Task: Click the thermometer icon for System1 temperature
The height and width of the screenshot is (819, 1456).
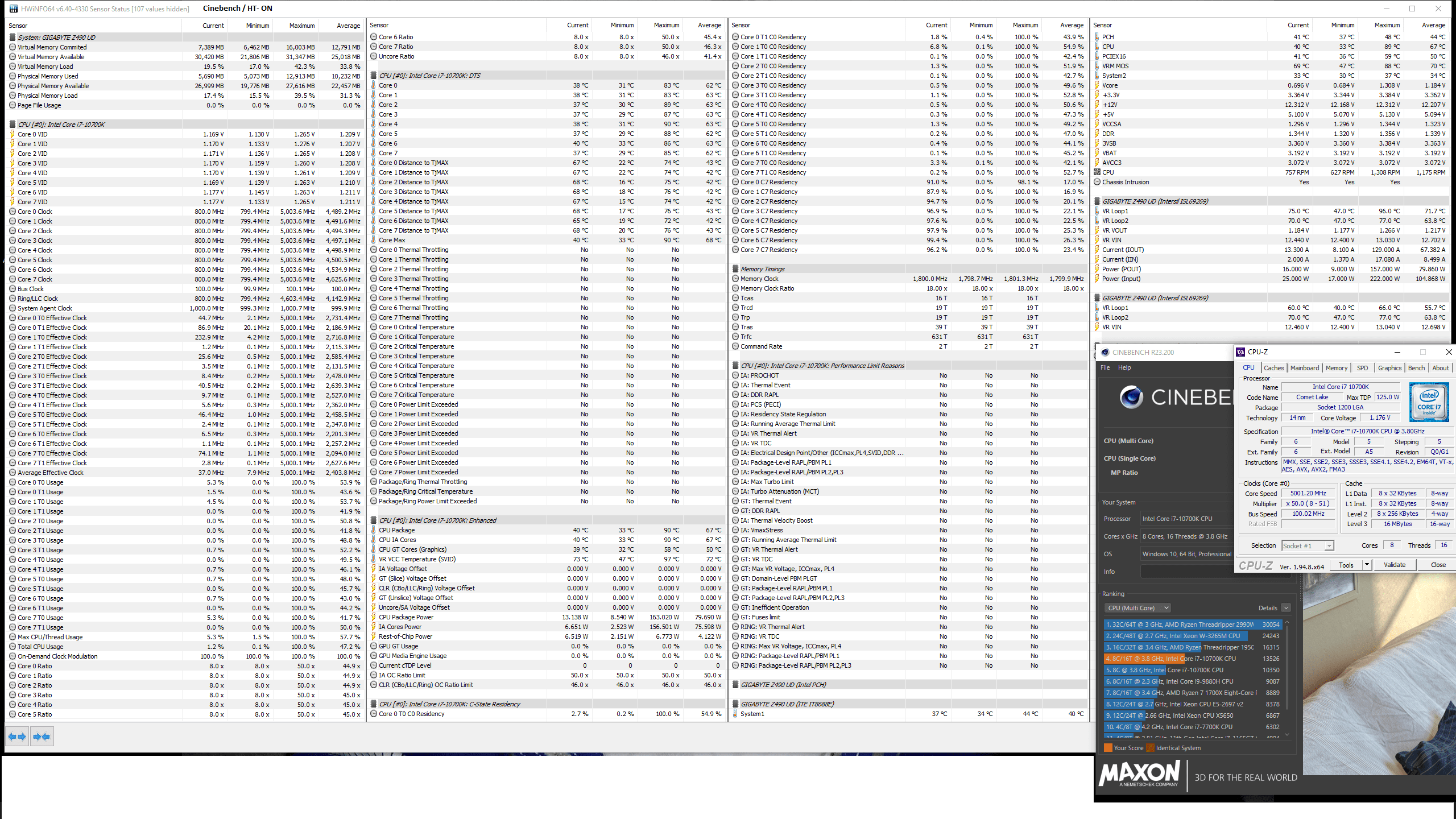Action: 735,714
